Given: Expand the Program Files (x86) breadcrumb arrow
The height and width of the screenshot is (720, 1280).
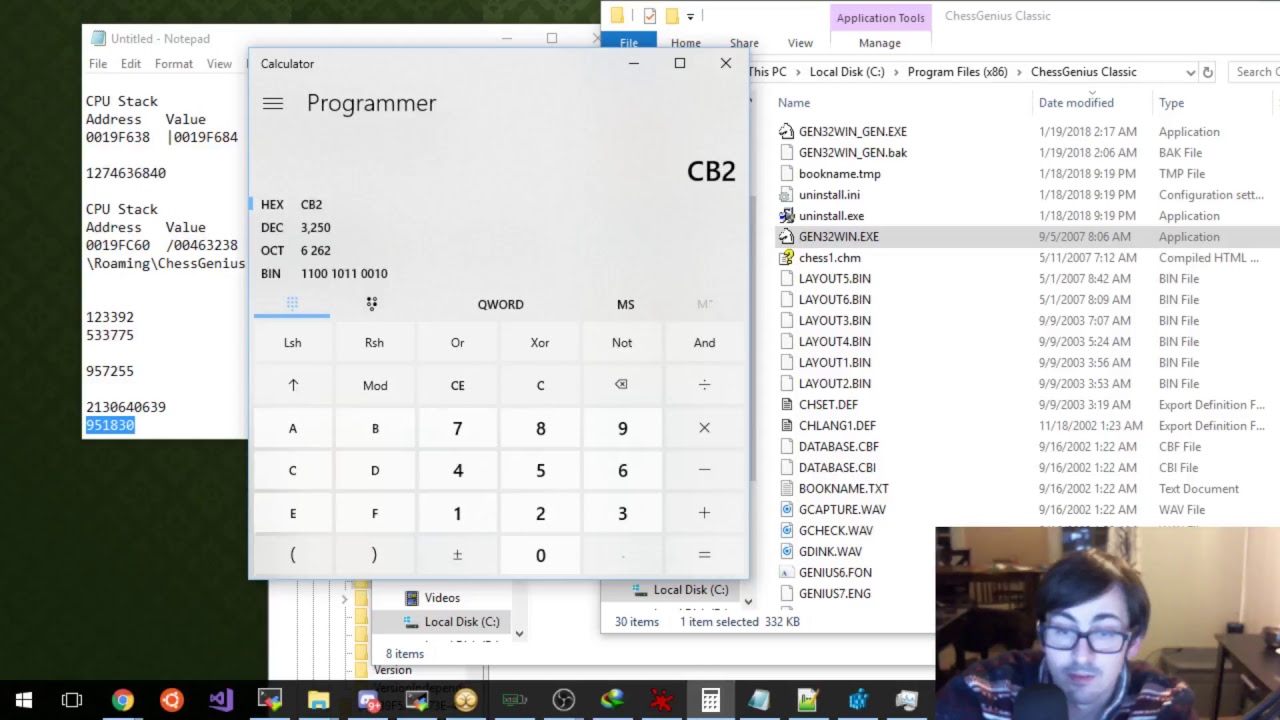Looking at the screenshot, I should click(x=1022, y=72).
